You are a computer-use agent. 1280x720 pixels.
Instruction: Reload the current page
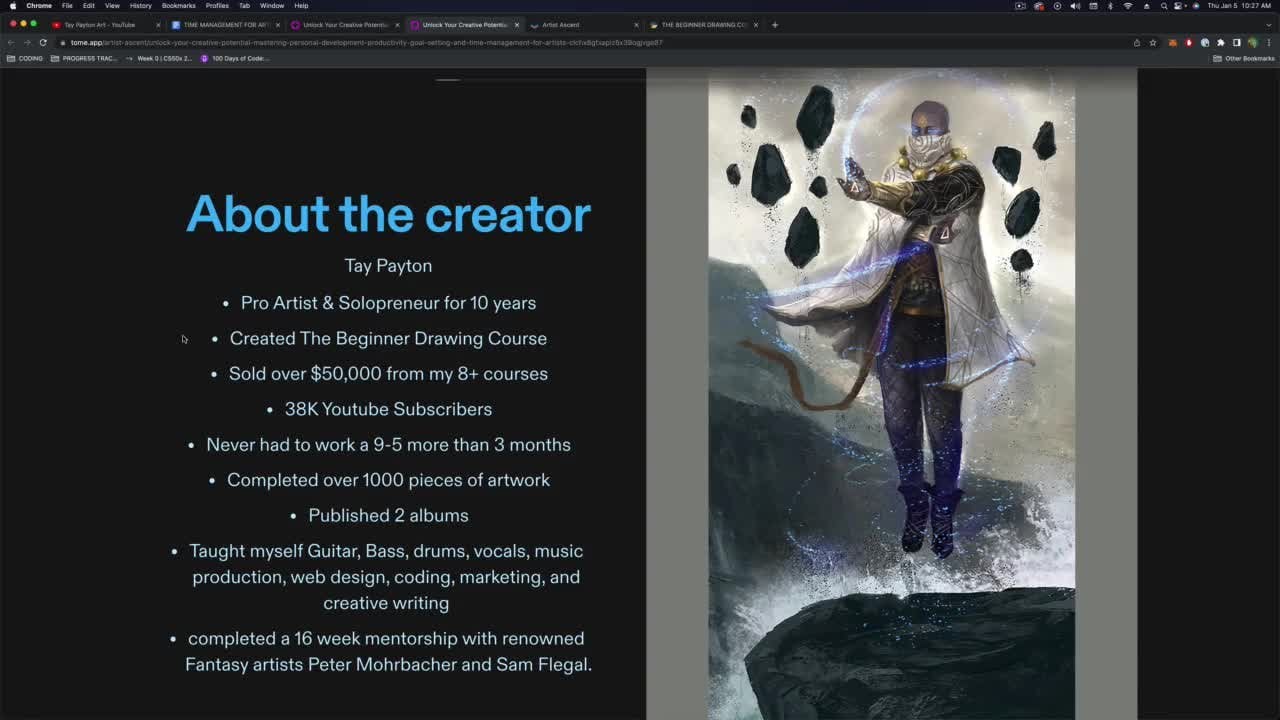[x=43, y=42]
